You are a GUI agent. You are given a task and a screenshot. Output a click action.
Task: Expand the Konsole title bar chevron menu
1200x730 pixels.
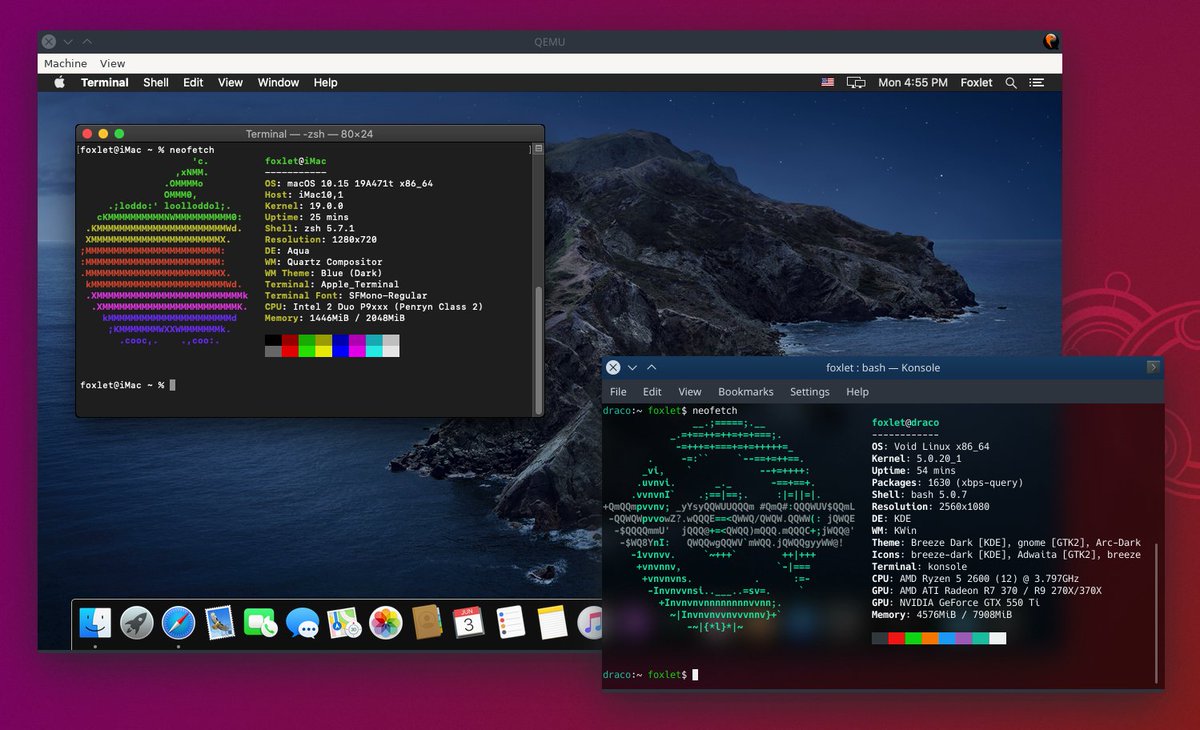click(x=631, y=367)
